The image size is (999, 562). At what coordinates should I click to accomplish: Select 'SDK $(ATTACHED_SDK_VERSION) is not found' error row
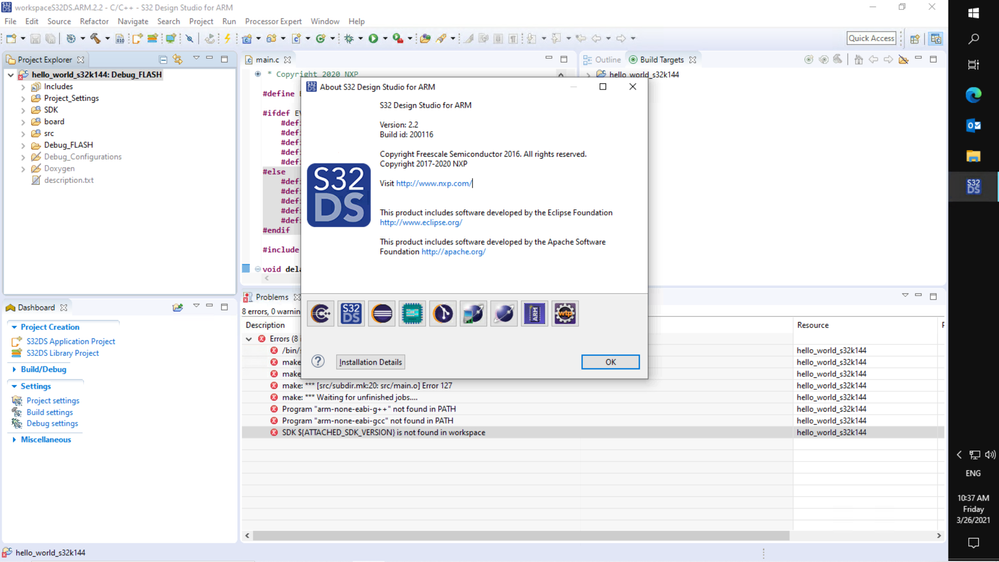tap(593, 433)
